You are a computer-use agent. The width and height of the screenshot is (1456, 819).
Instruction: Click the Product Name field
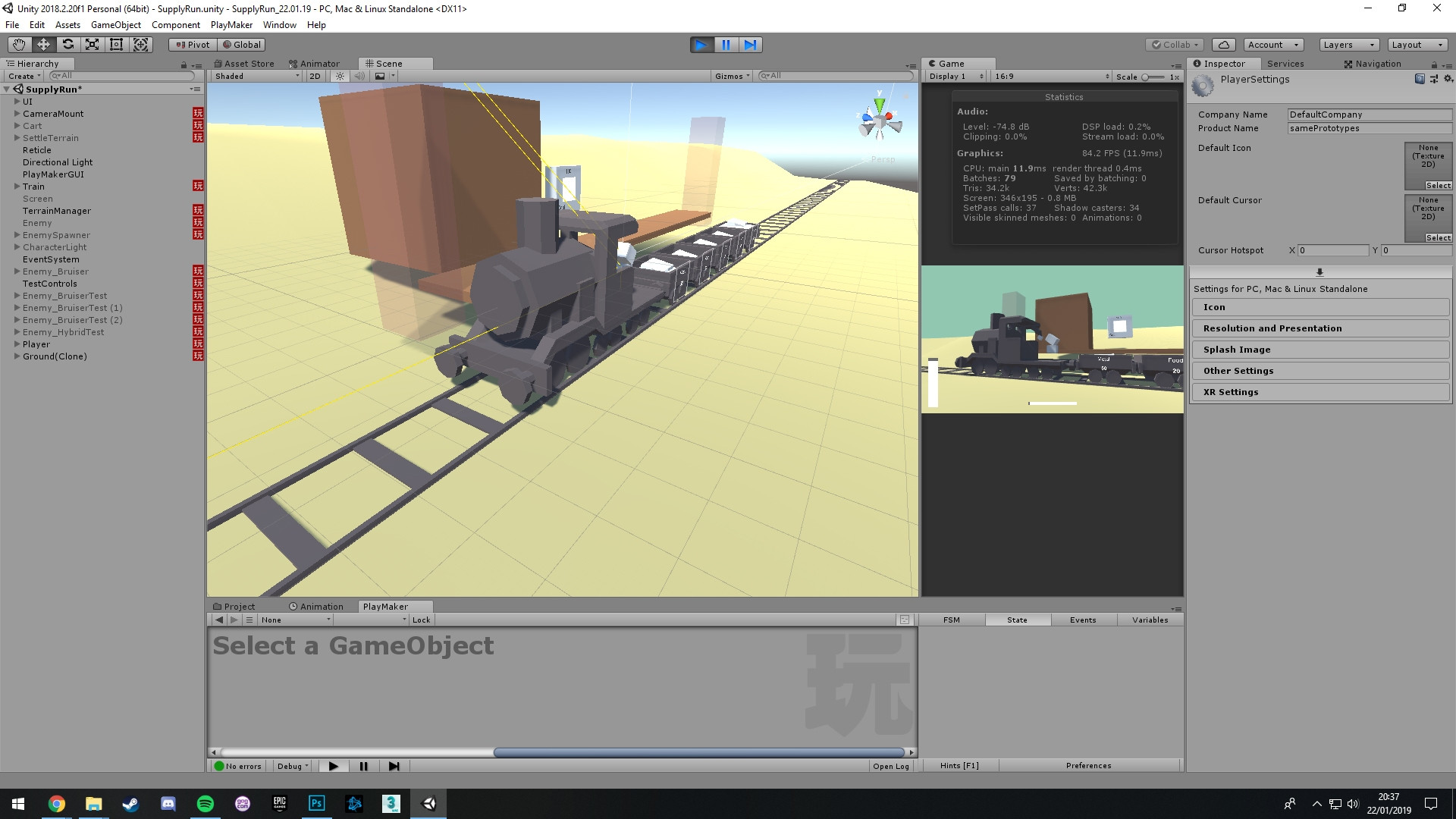click(x=1370, y=128)
